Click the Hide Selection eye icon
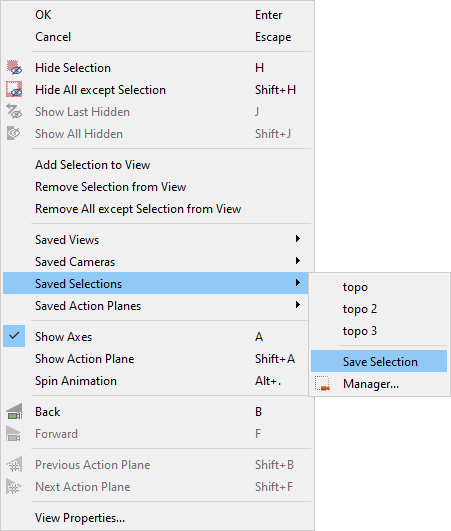The width and height of the screenshot is (451, 531). point(14,68)
